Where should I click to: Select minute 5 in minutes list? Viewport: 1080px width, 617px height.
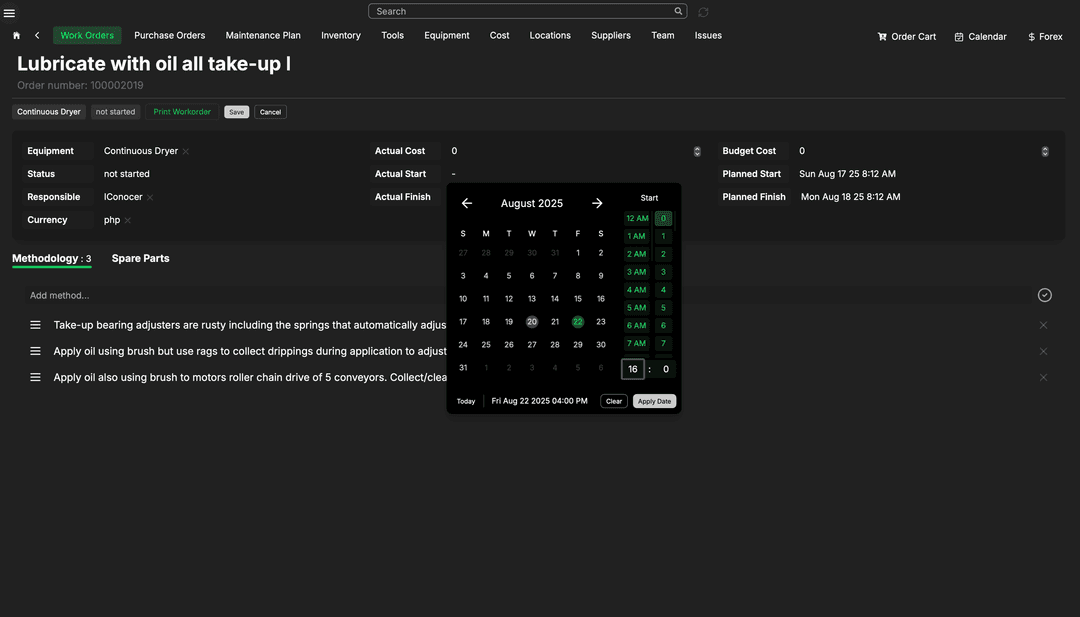(x=663, y=308)
